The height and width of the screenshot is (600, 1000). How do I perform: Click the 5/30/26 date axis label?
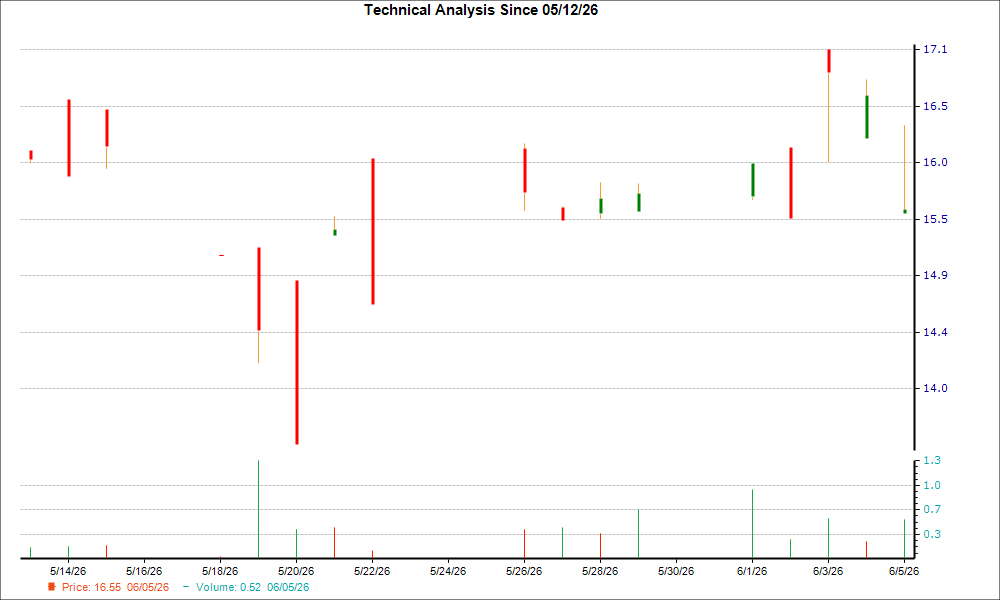(676, 571)
